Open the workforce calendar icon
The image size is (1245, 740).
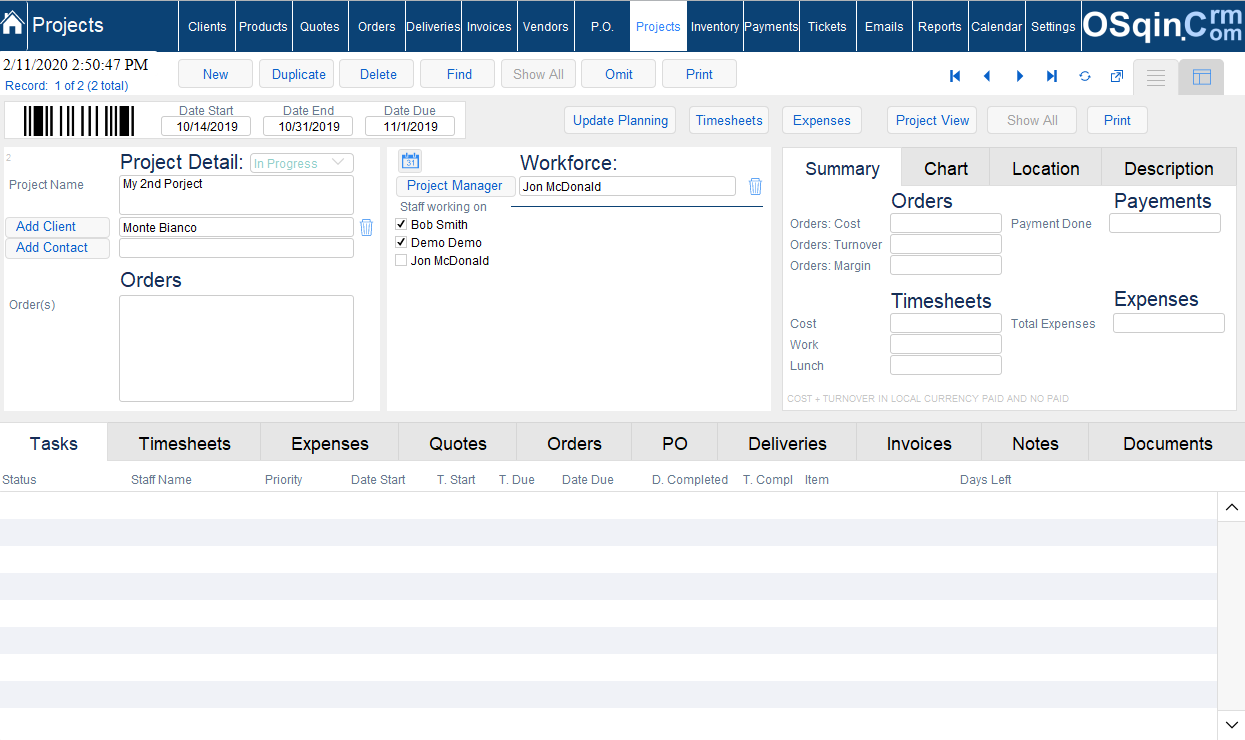click(410, 161)
